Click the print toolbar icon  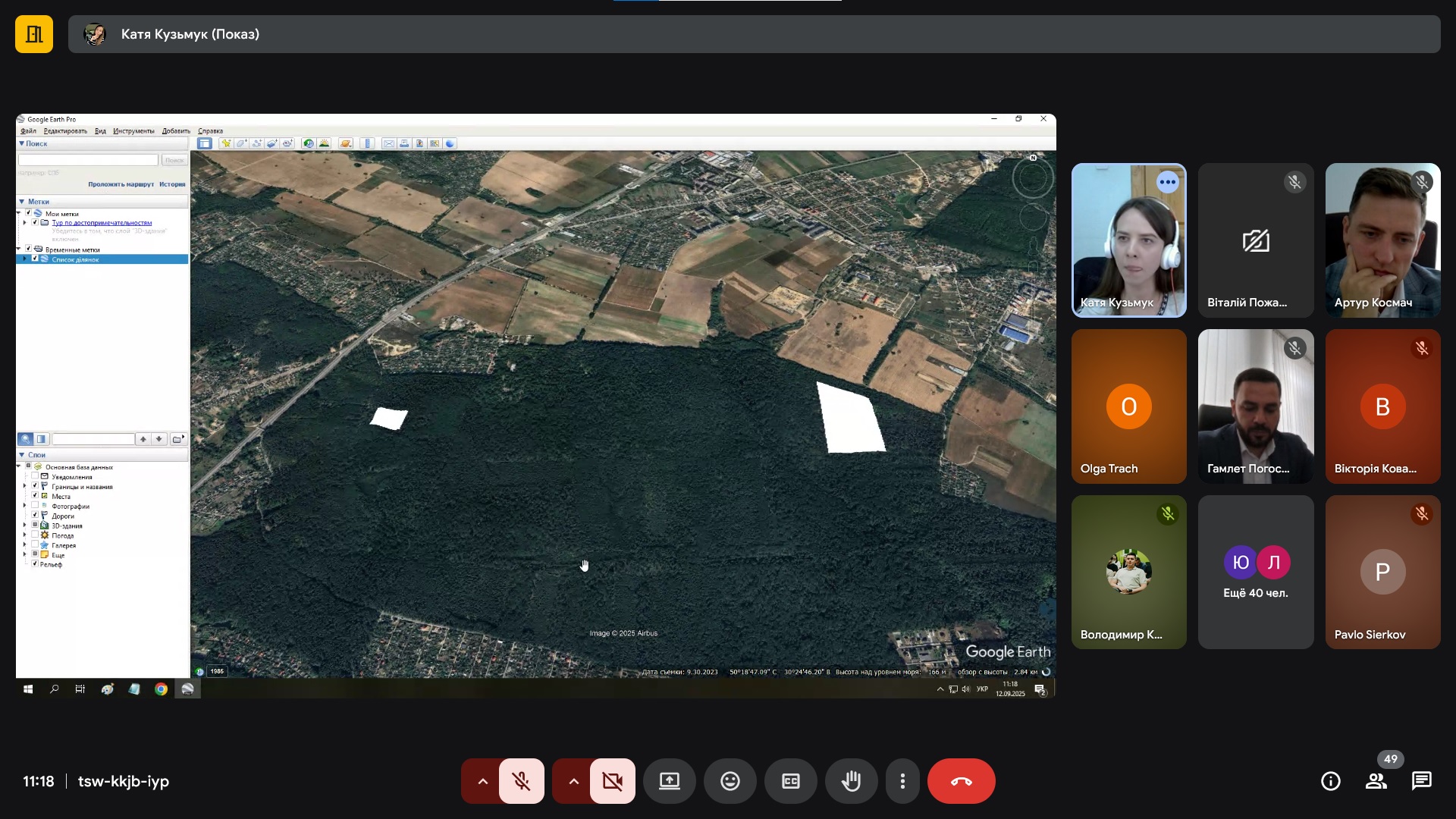coord(404,143)
